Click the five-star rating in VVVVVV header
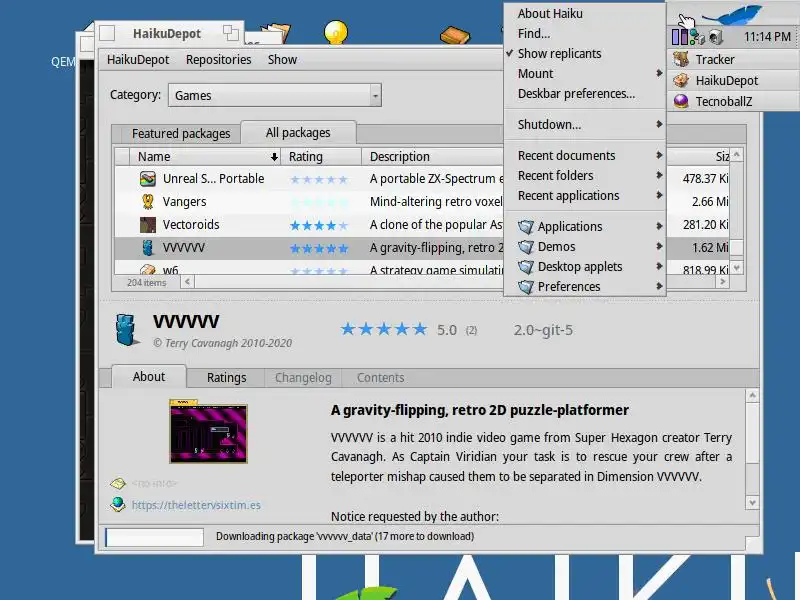Screen dimensions: 800x600 point(384,330)
